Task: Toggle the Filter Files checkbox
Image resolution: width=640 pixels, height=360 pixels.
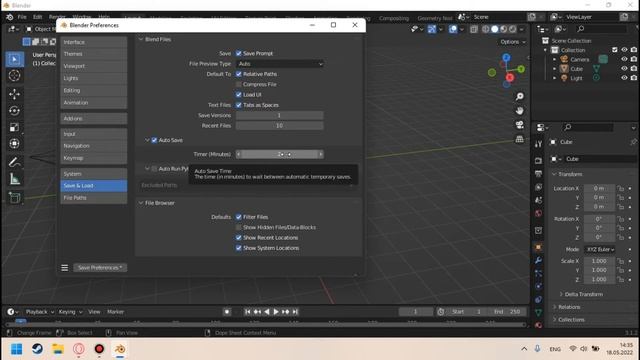Action: (x=239, y=217)
